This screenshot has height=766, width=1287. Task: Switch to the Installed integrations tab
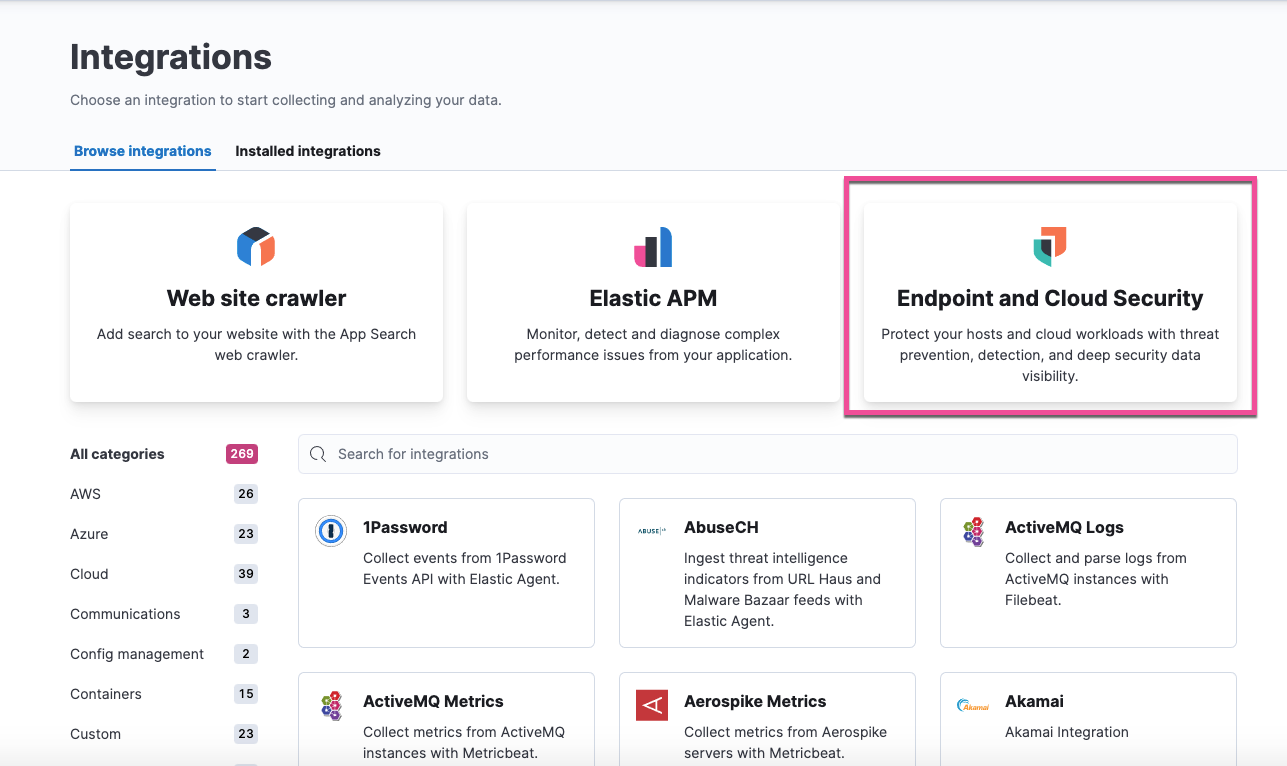[307, 151]
